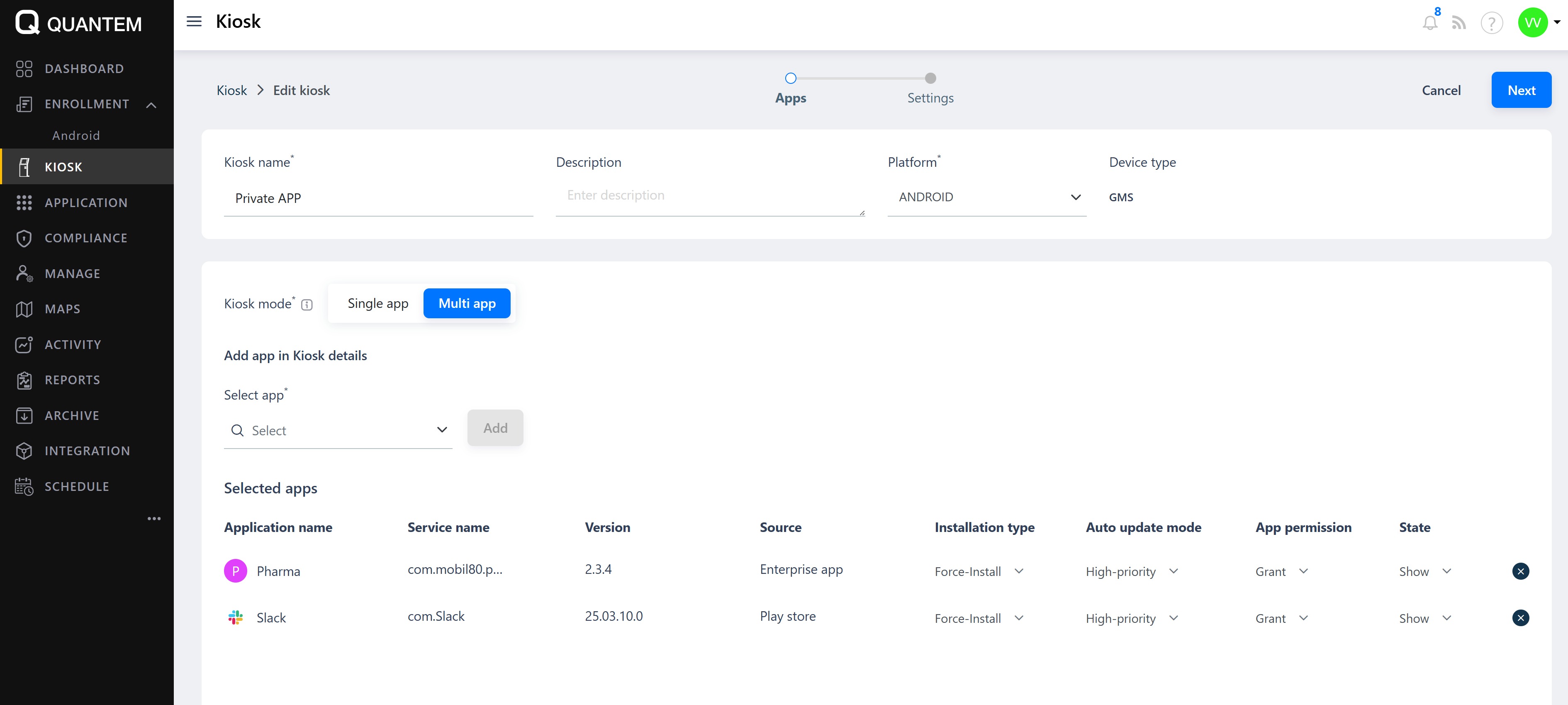
Task: Open Slack's State Show dropdown
Action: (1425, 618)
